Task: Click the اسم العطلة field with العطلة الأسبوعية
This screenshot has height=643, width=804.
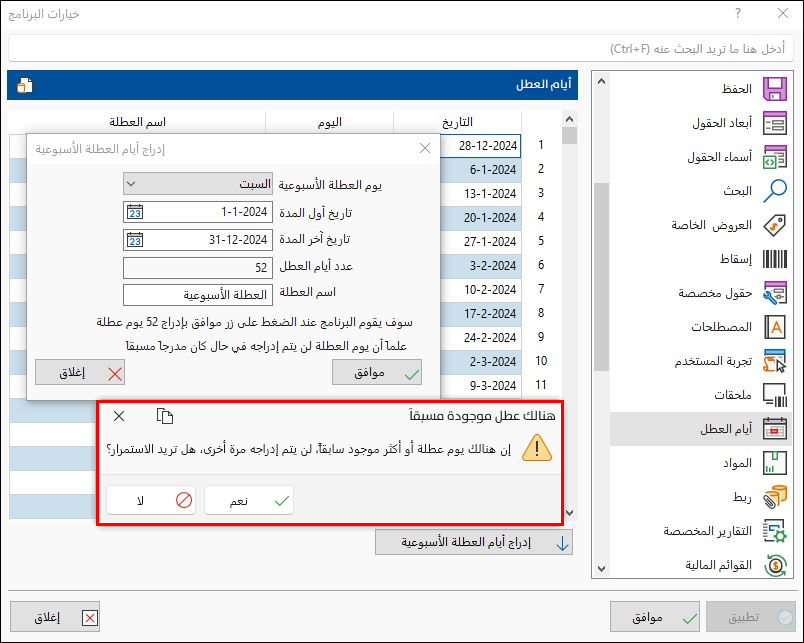Action: coord(197,295)
